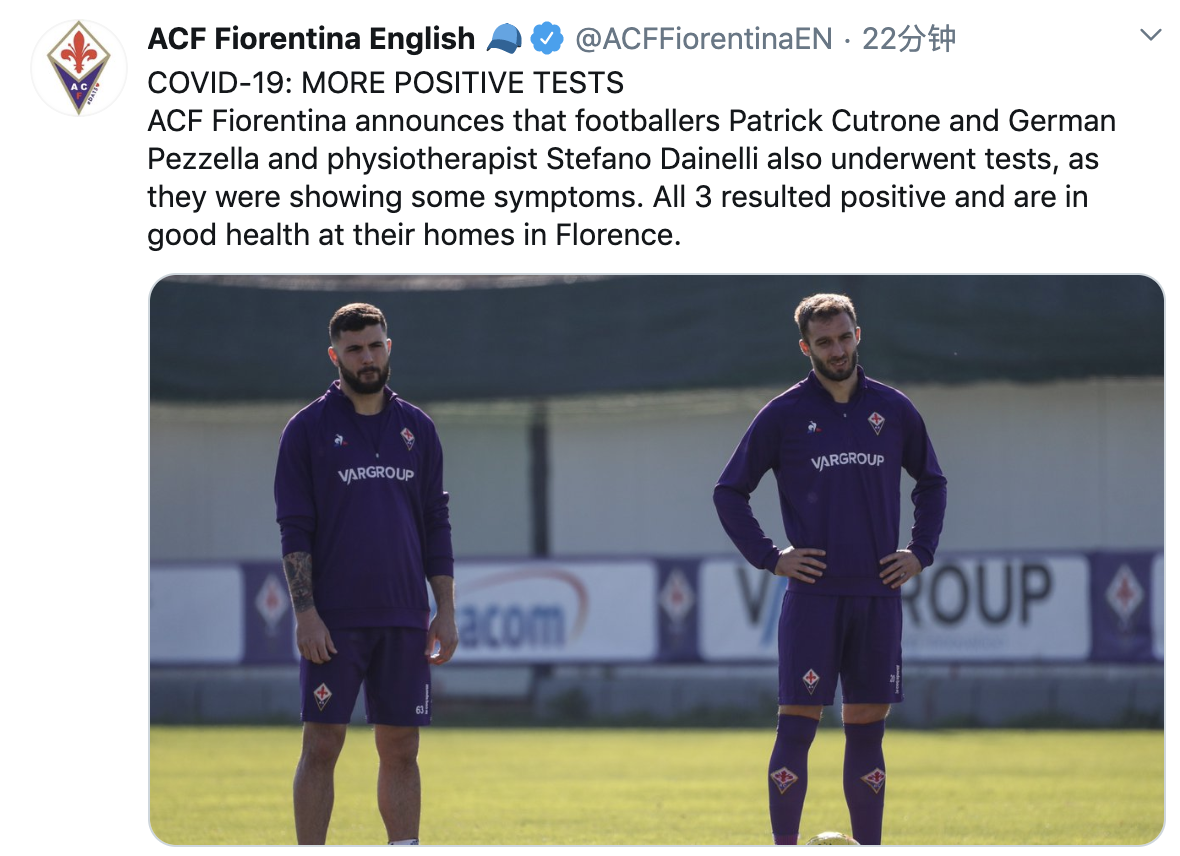Click the @ACFFiorentinaEN handle
Image resolution: width=1180 pixels, height=856 pixels.
(x=703, y=40)
